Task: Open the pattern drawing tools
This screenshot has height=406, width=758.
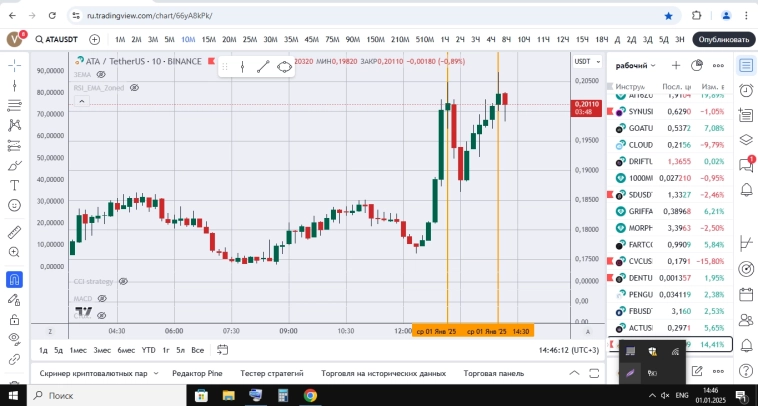Action: tap(15, 125)
